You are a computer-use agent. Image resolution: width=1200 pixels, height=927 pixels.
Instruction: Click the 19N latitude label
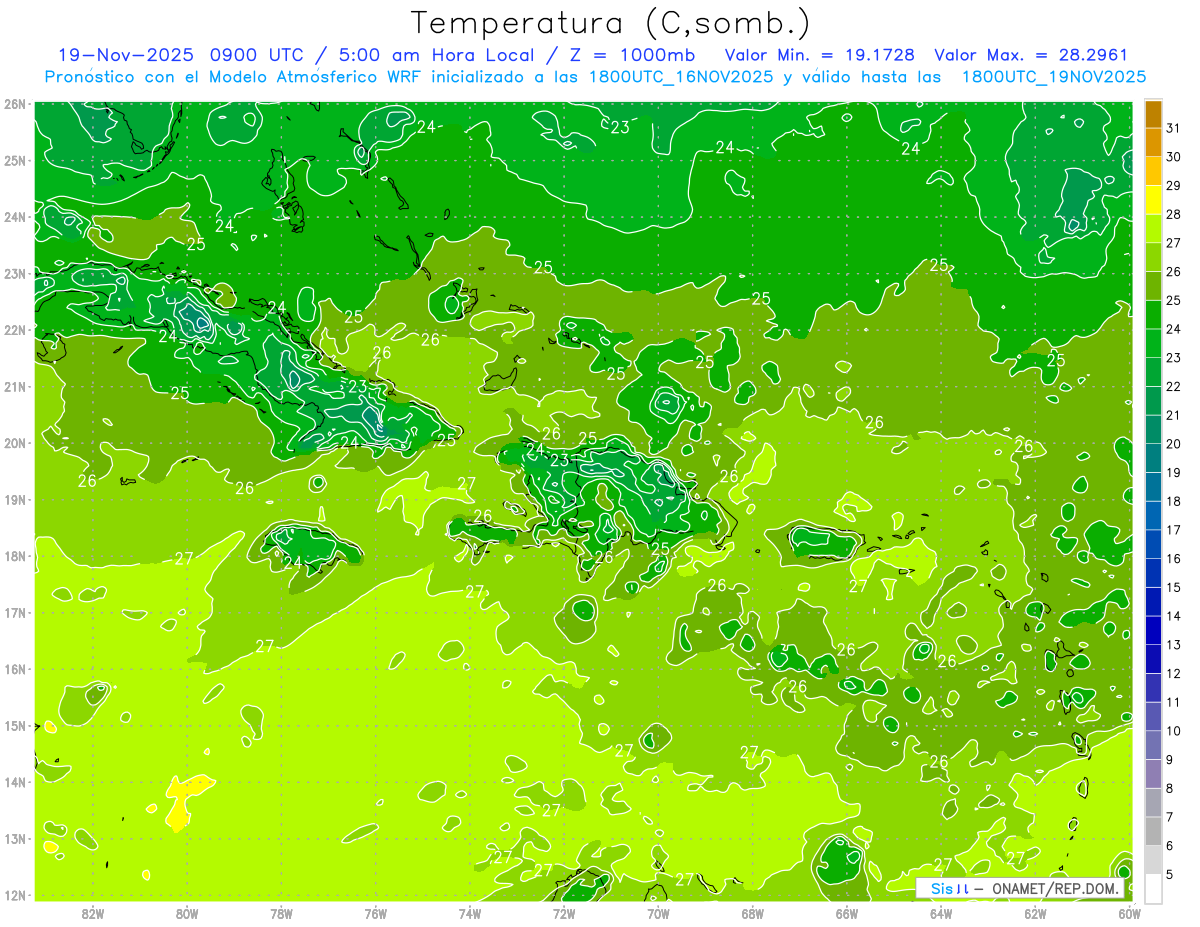point(15,500)
